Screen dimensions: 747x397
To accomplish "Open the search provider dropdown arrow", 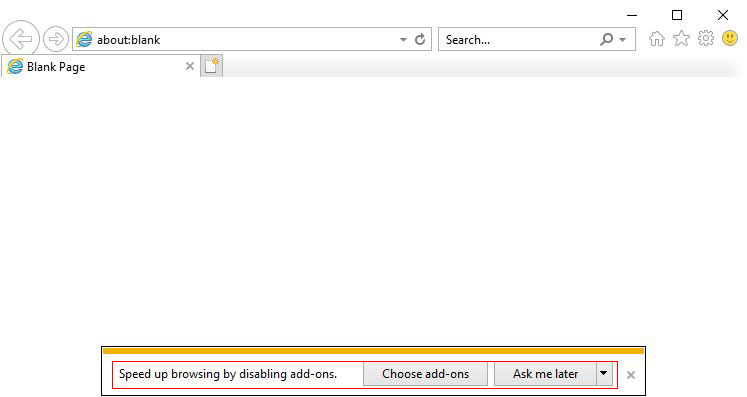I will (623, 40).
